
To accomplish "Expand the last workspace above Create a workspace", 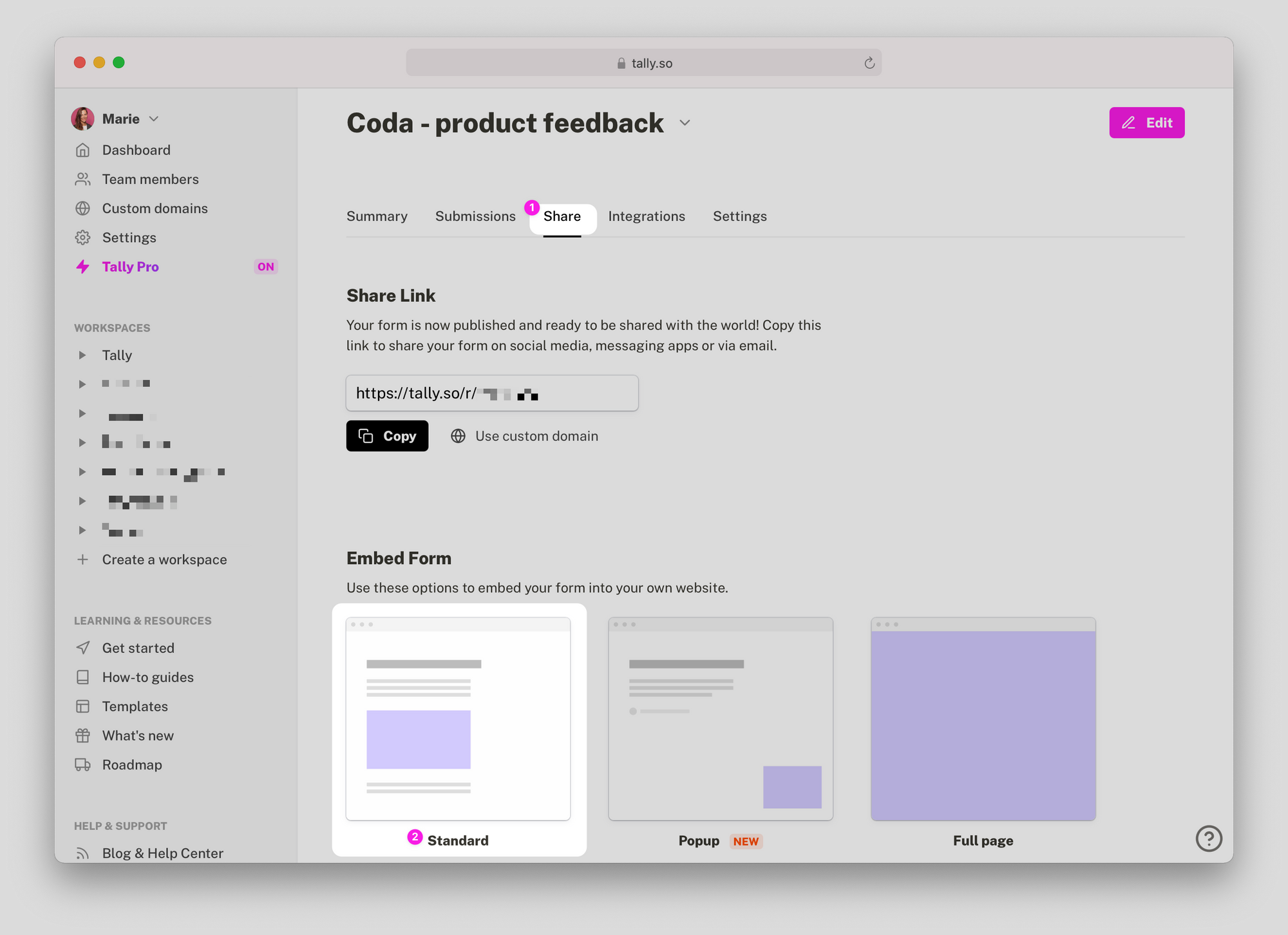I will pyautogui.click(x=82, y=530).
